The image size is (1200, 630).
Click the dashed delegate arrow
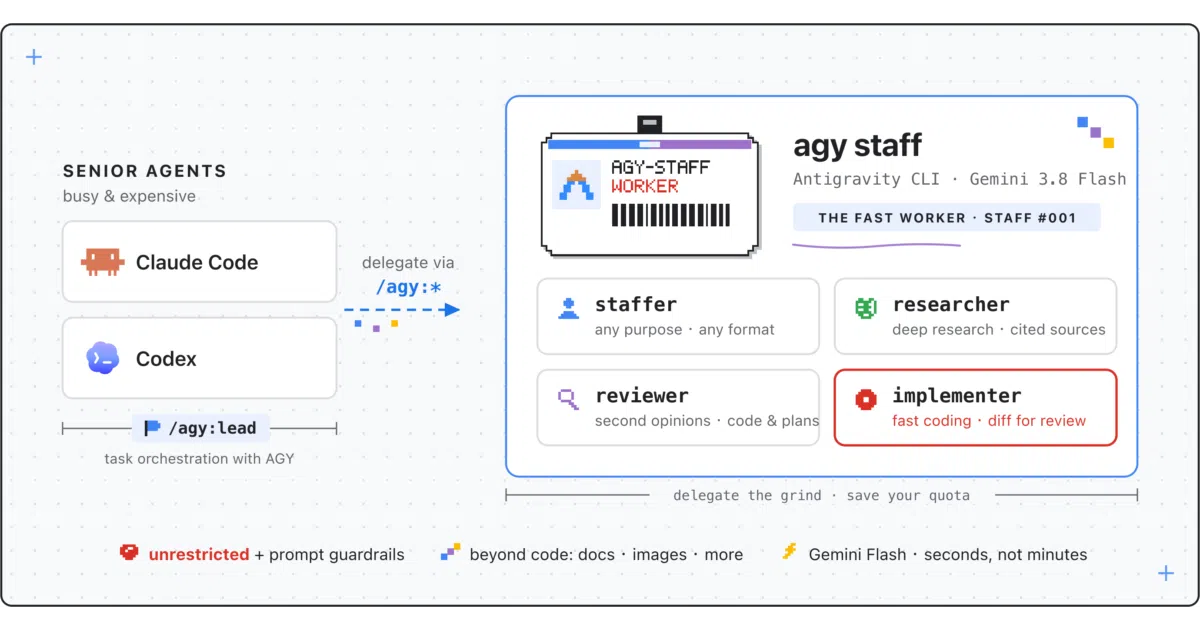tap(402, 310)
